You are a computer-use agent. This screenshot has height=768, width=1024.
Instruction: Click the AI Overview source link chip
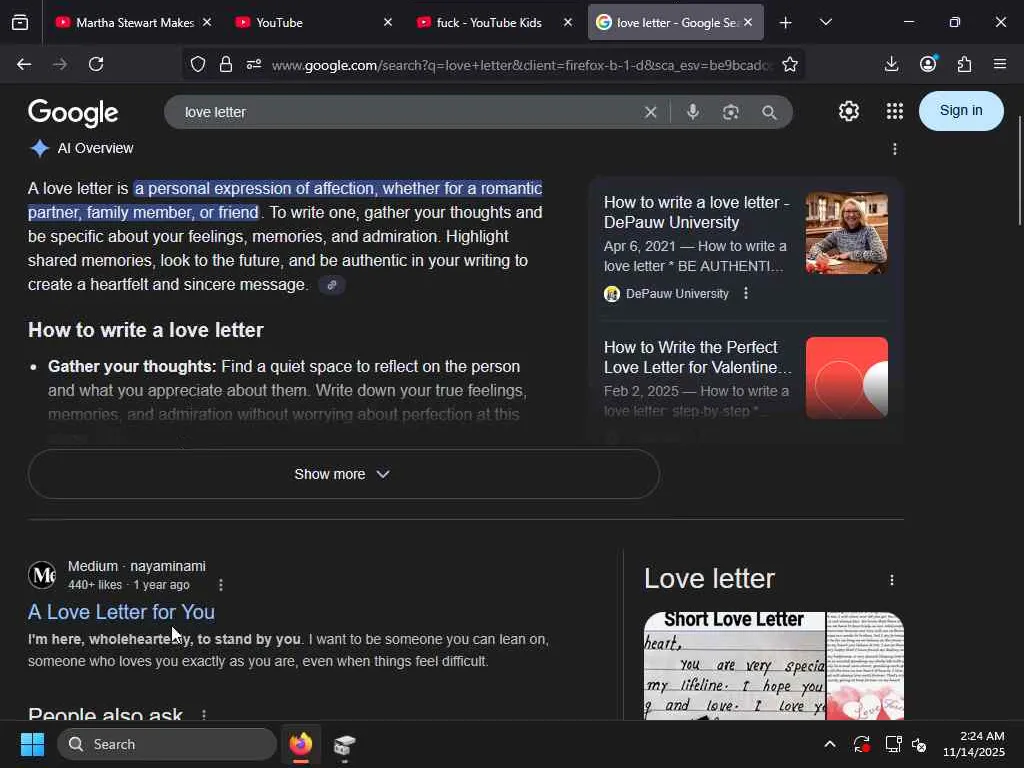[x=332, y=285]
